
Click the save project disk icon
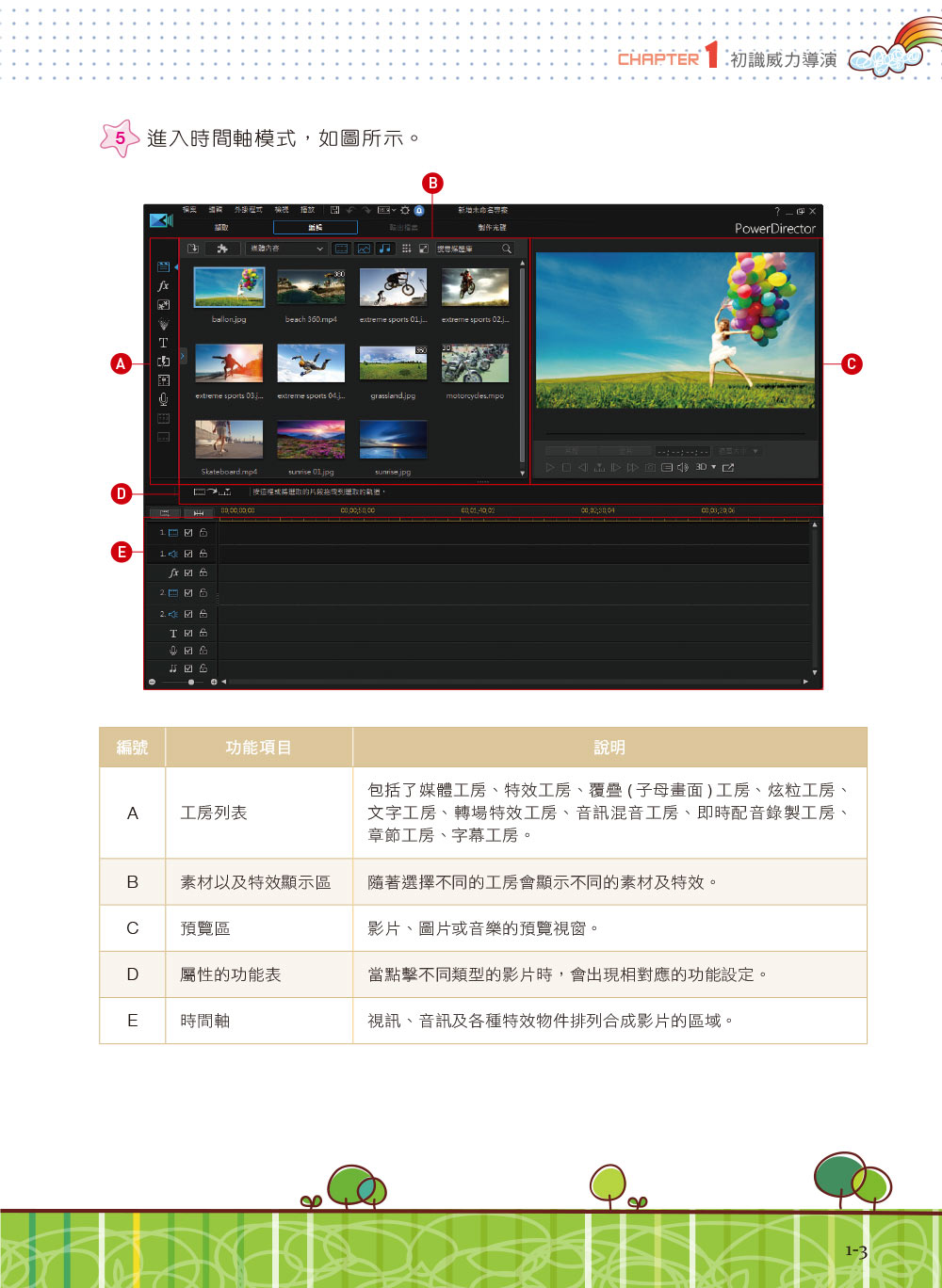click(334, 210)
